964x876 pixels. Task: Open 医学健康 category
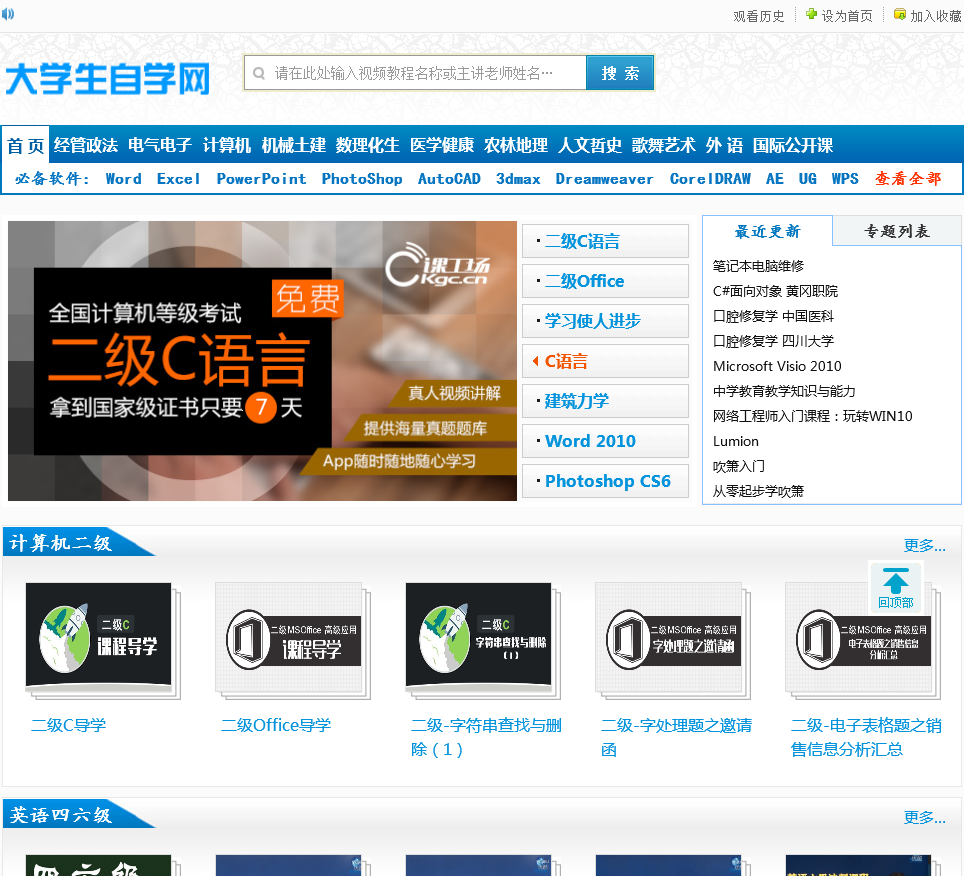tap(442, 145)
